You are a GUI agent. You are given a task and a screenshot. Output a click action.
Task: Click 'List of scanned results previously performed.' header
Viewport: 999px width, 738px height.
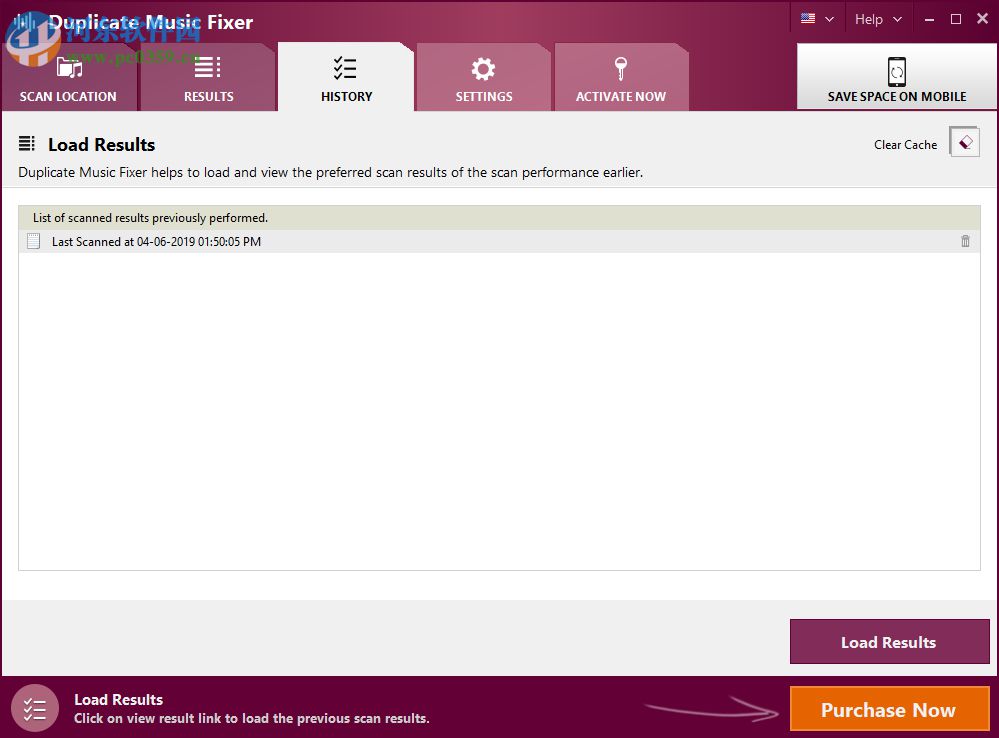(x=500, y=218)
